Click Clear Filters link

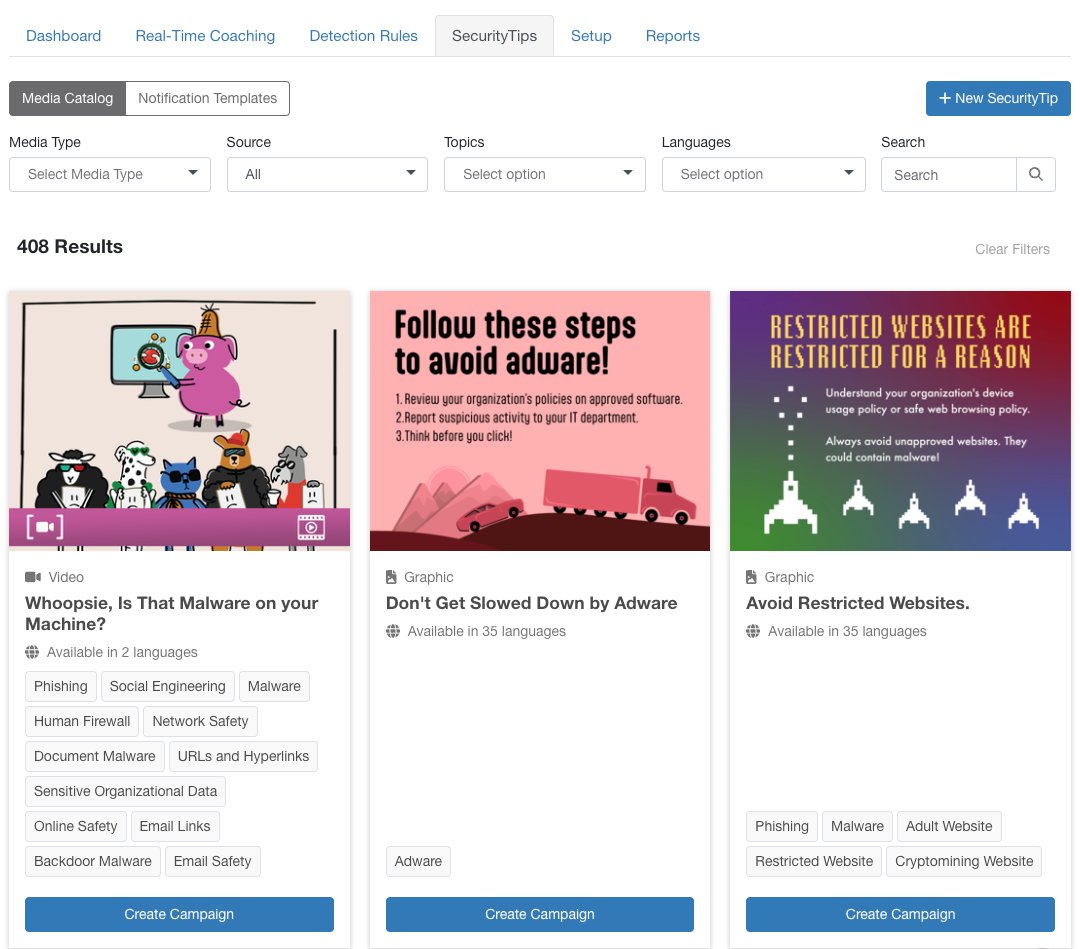point(1012,249)
